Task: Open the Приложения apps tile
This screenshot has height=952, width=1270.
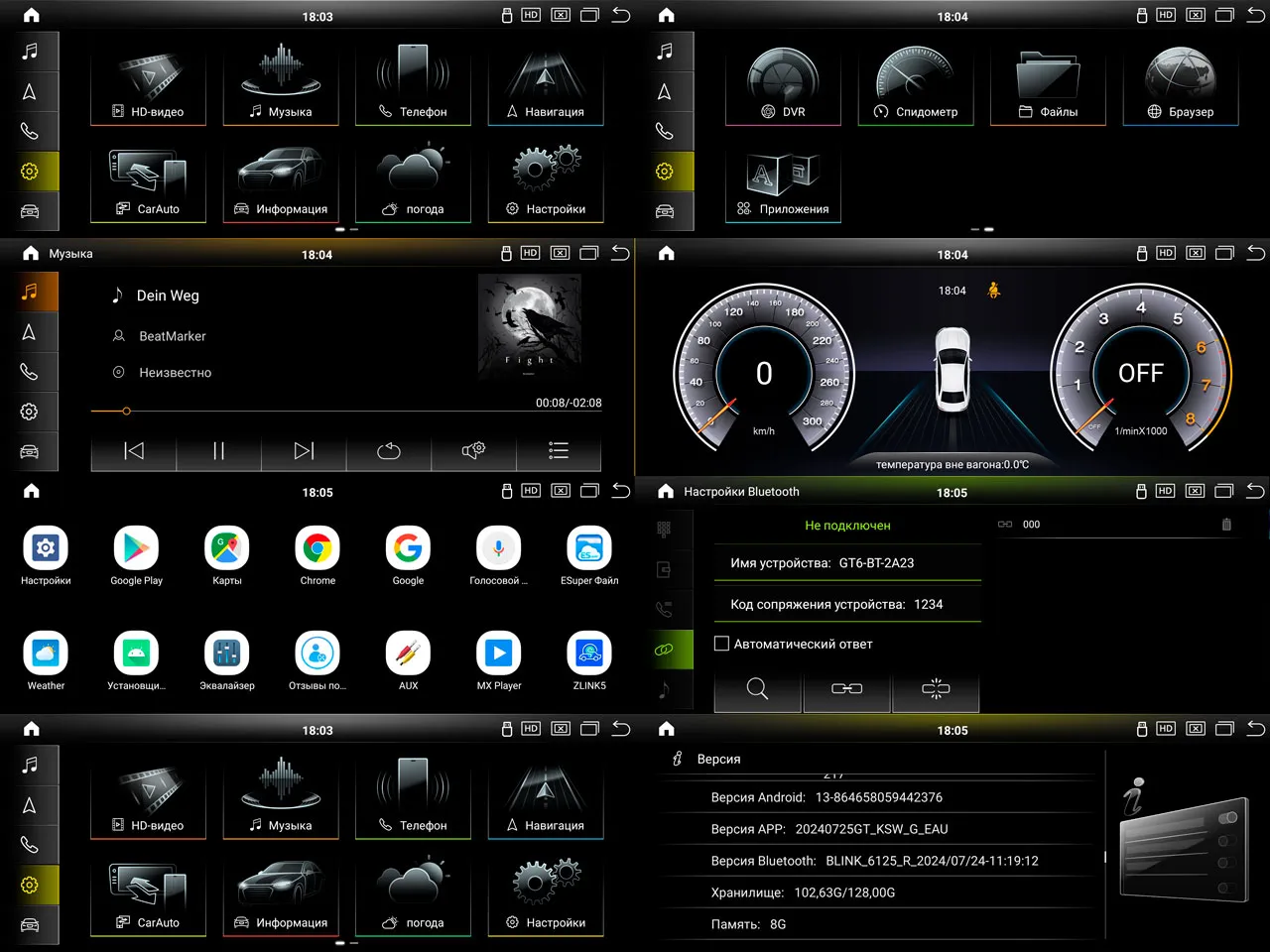Action: (x=783, y=185)
